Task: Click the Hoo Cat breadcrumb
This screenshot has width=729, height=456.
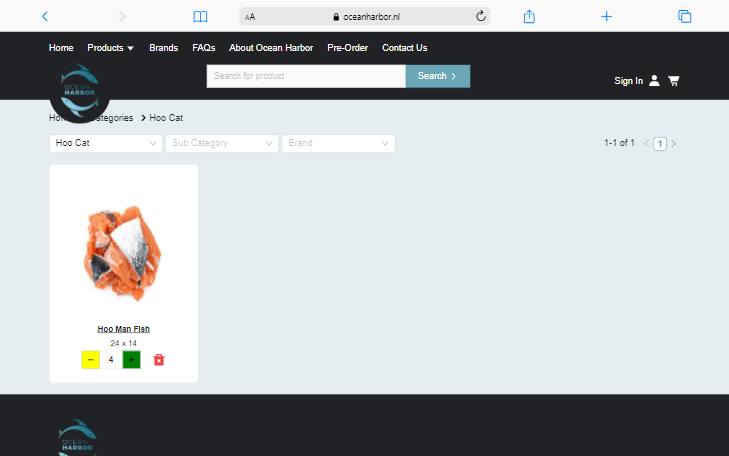Action: click(x=166, y=118)
